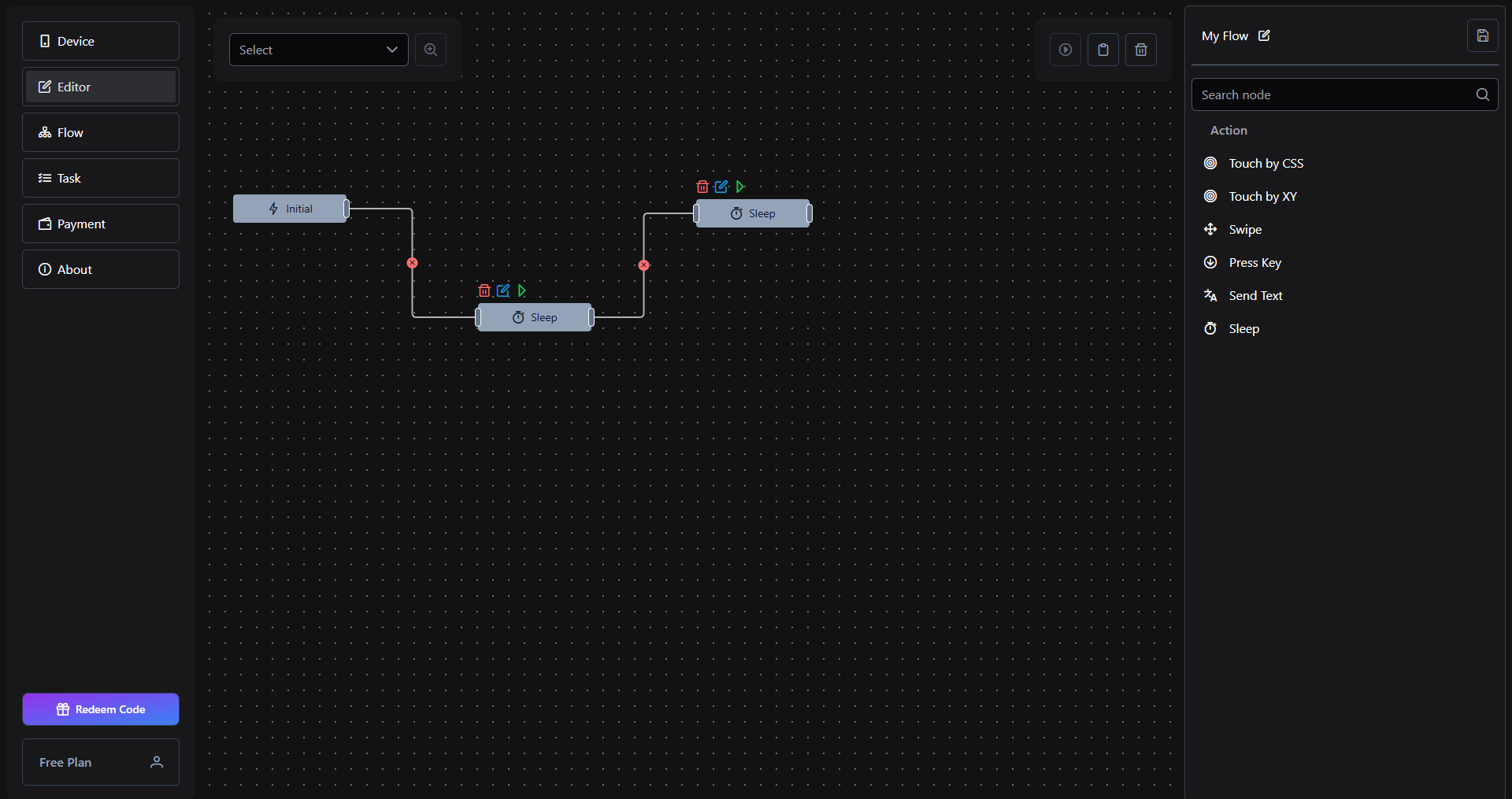Click the clipboard icon in top toolbar

[x=1103, y=50]
